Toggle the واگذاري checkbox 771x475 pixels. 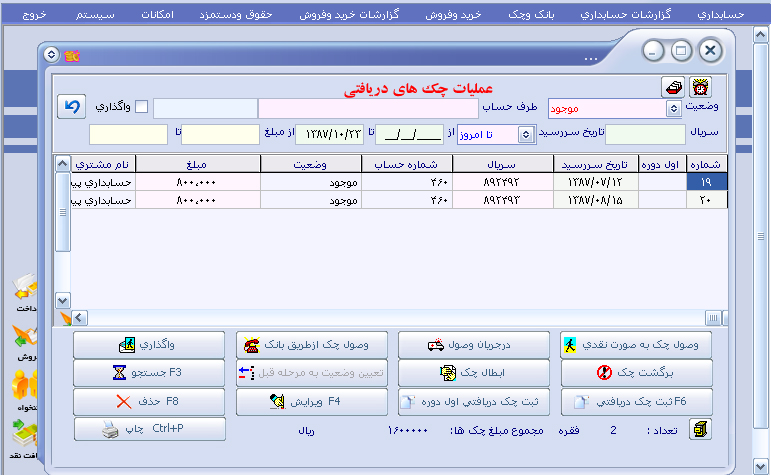[141, 107]
